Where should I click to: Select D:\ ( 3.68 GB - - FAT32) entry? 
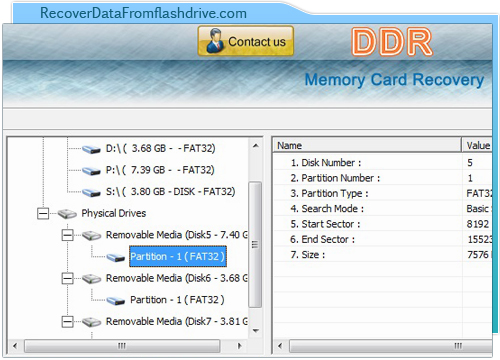[x=160, y=148]
